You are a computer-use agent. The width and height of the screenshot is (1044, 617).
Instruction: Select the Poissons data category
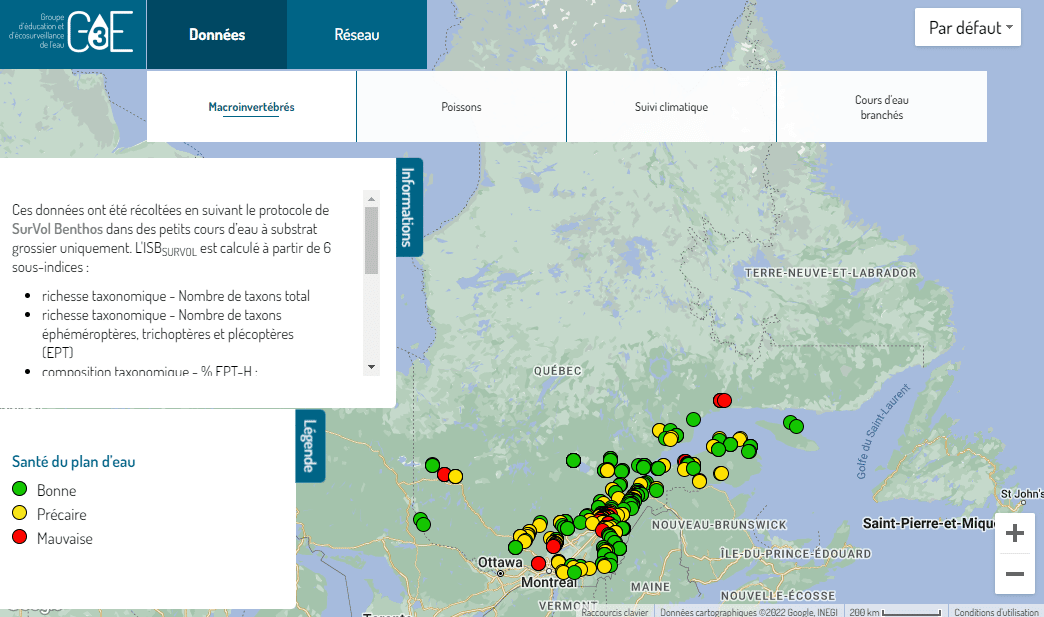(461, 107)
